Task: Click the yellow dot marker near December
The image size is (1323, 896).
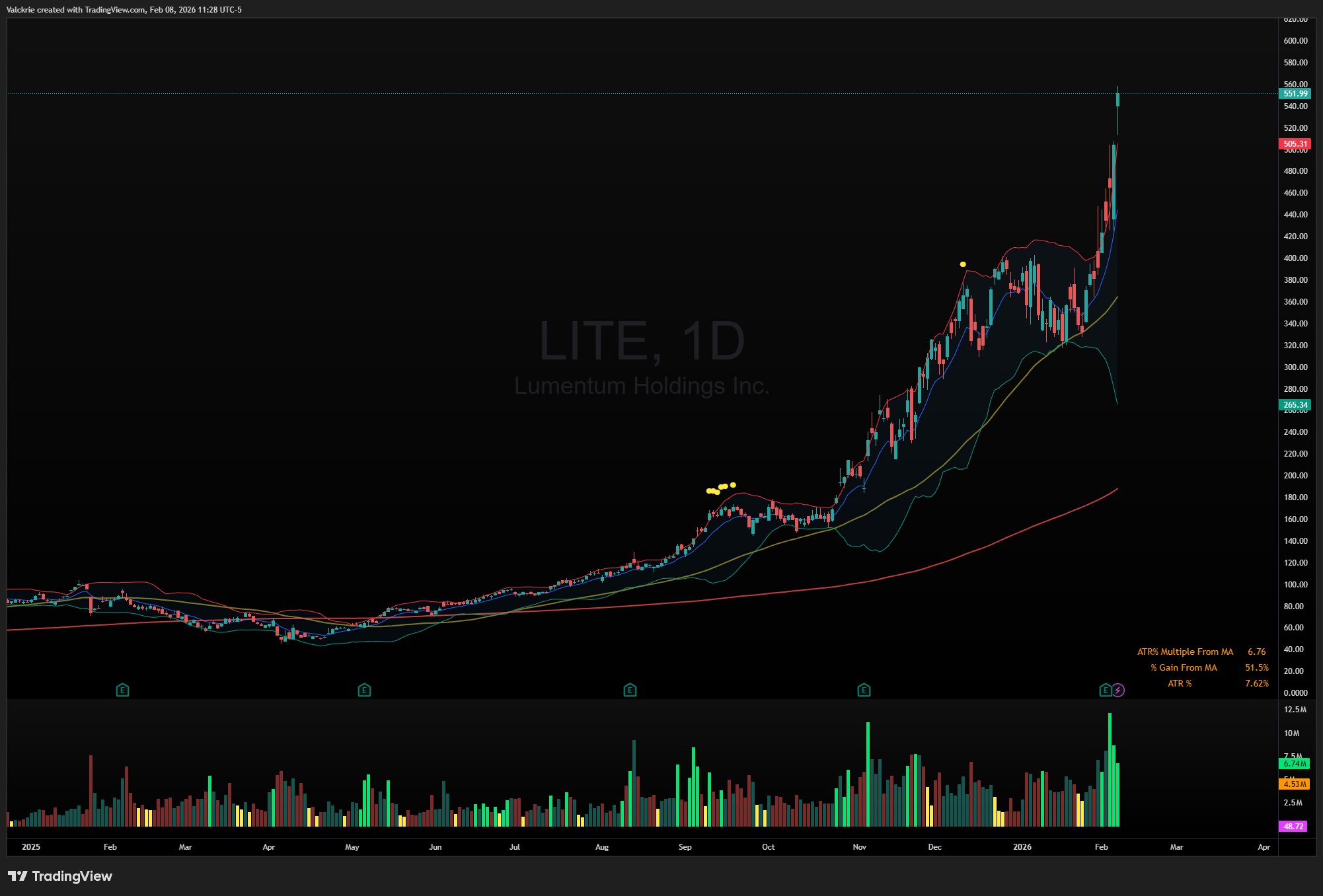Action: (x=963, y=264)
